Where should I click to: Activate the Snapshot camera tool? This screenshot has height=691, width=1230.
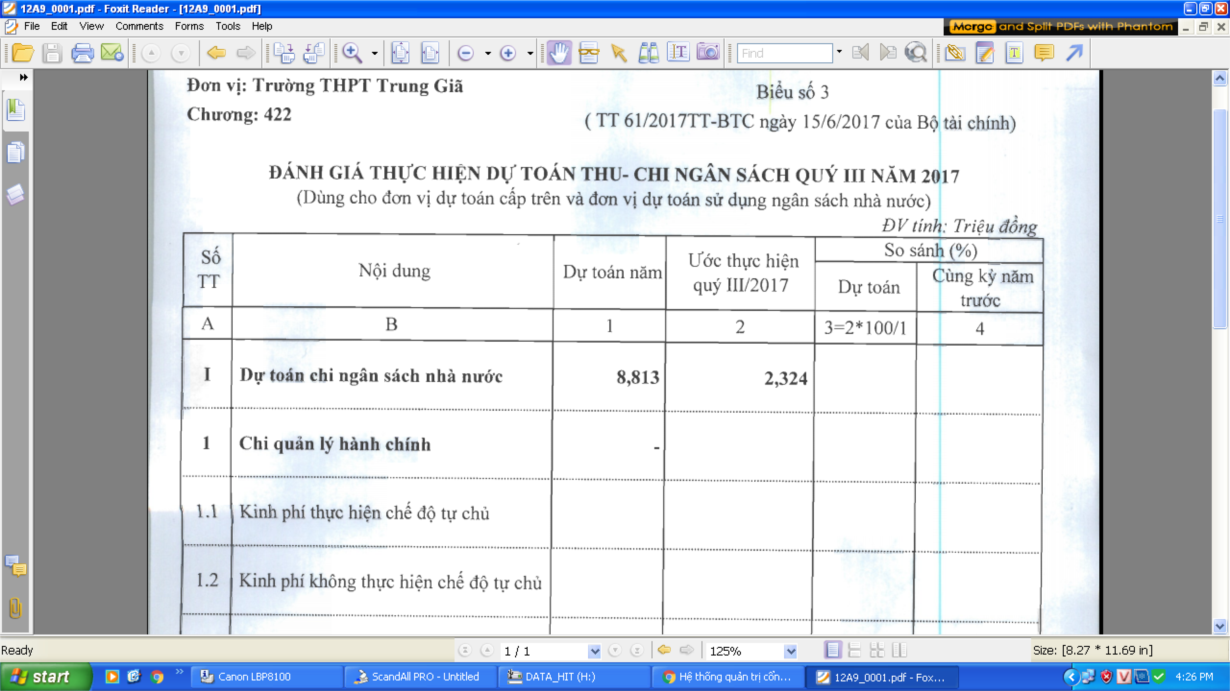(708, 53)
